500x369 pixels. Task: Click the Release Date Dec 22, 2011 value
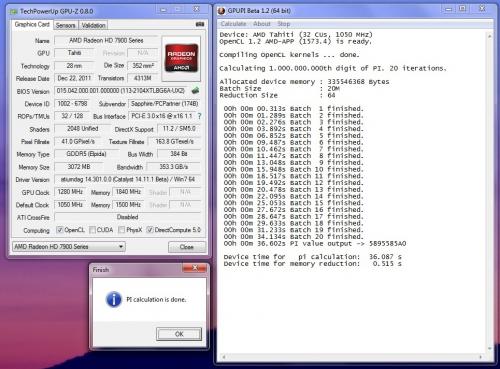74,78
